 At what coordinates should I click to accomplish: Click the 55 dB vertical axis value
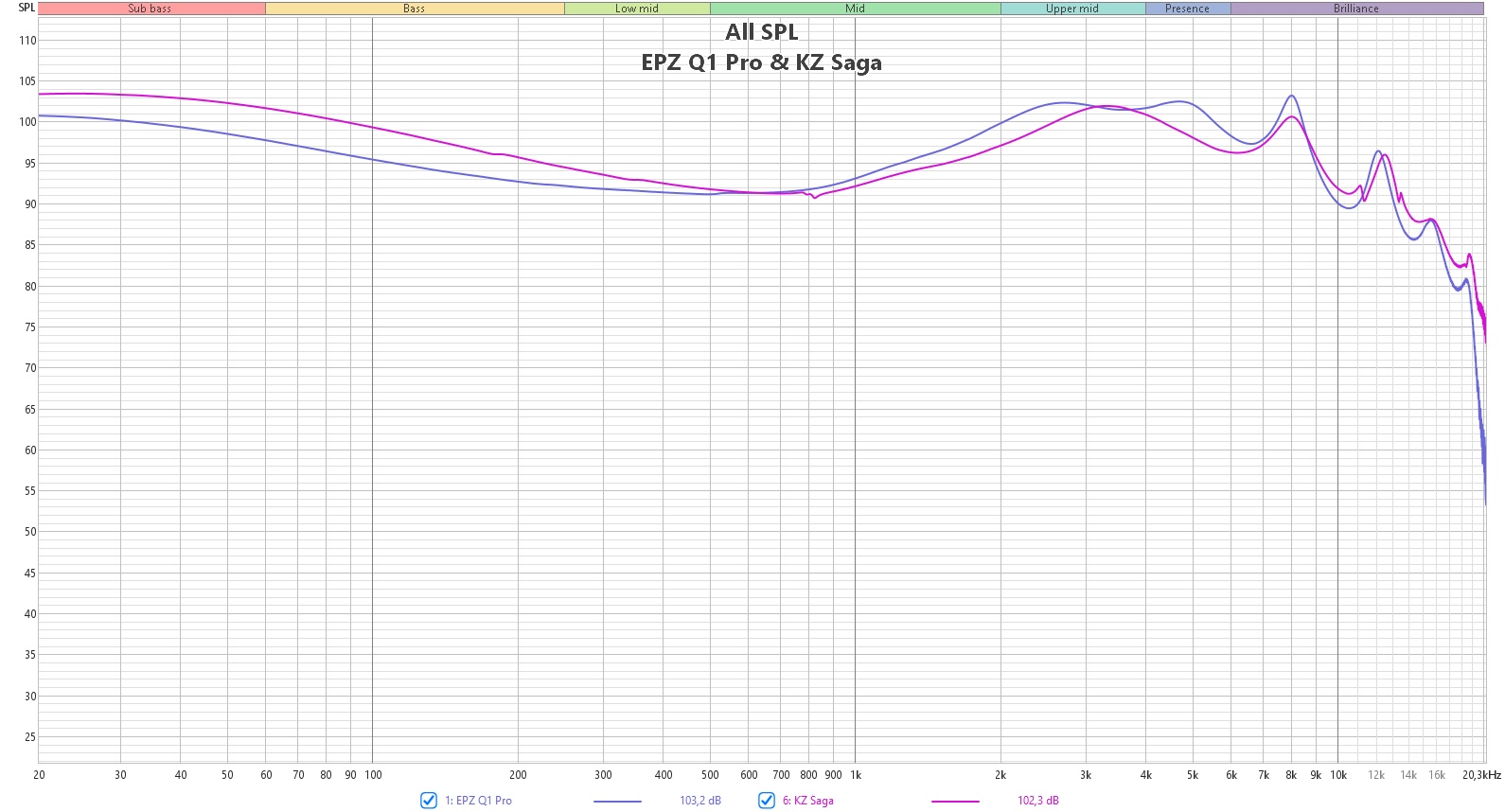[30, 491]
